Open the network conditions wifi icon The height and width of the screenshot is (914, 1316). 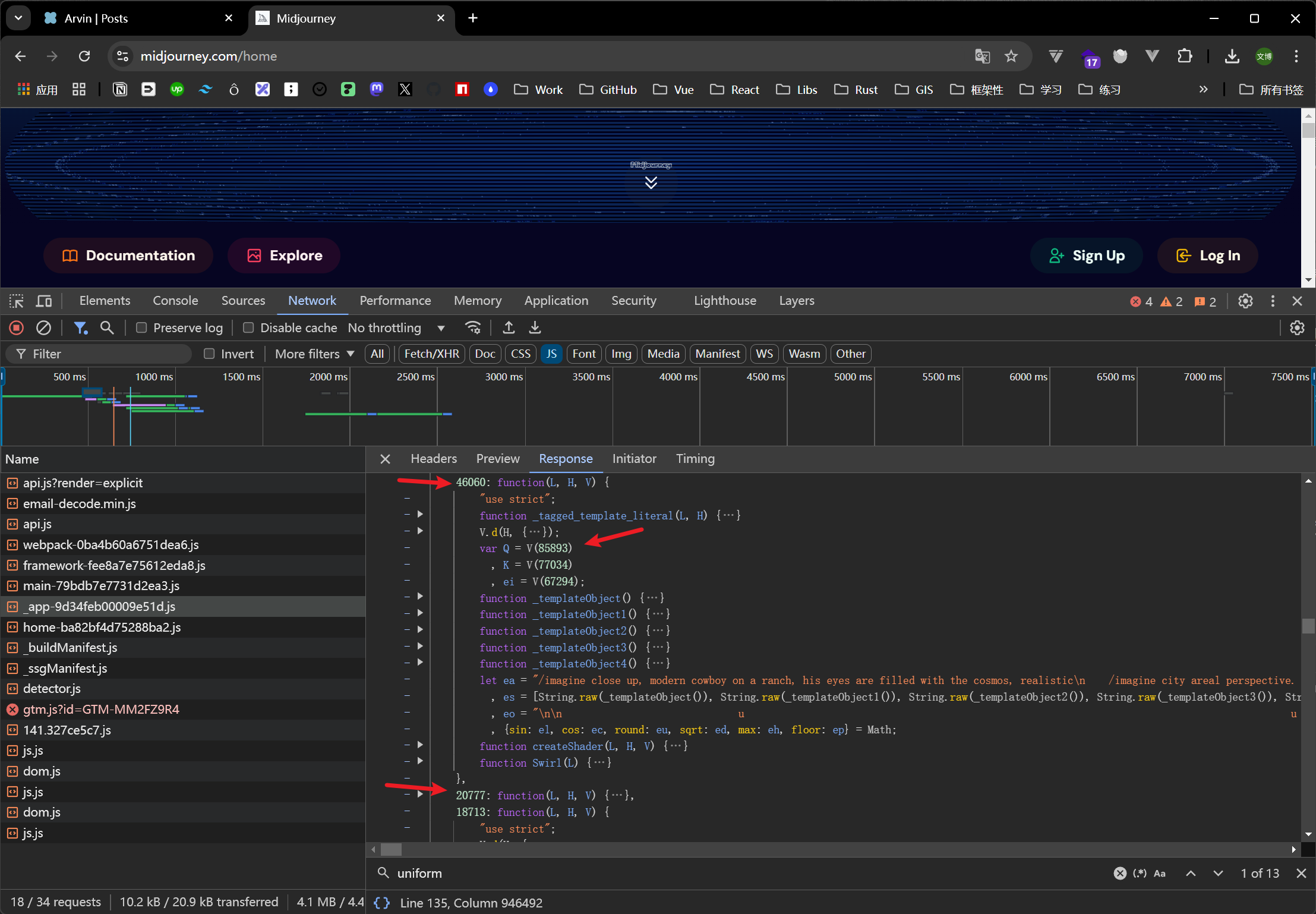[473, 327]
